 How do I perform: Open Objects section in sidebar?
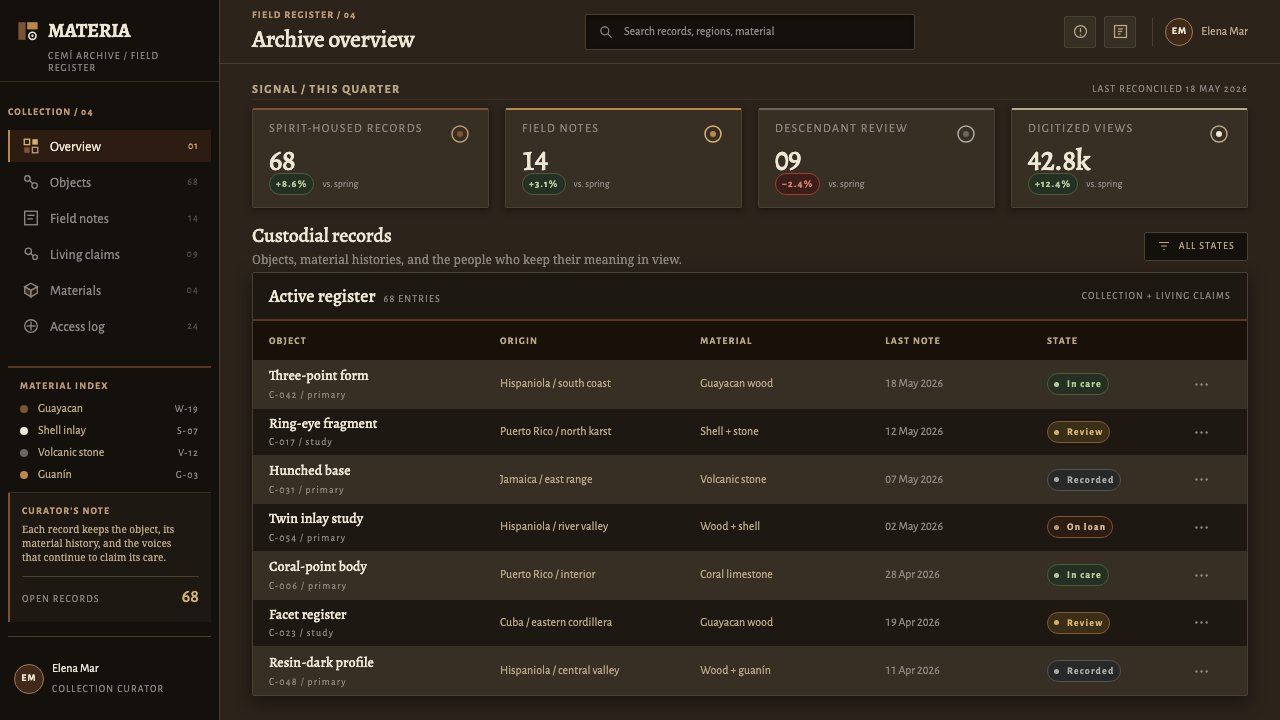point(110,182)
